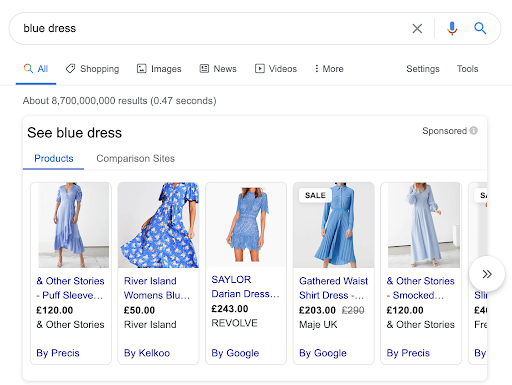Open search Tools
Image resolution: width=512 pixels, height=385 pixels.
(x=467, y=69)
